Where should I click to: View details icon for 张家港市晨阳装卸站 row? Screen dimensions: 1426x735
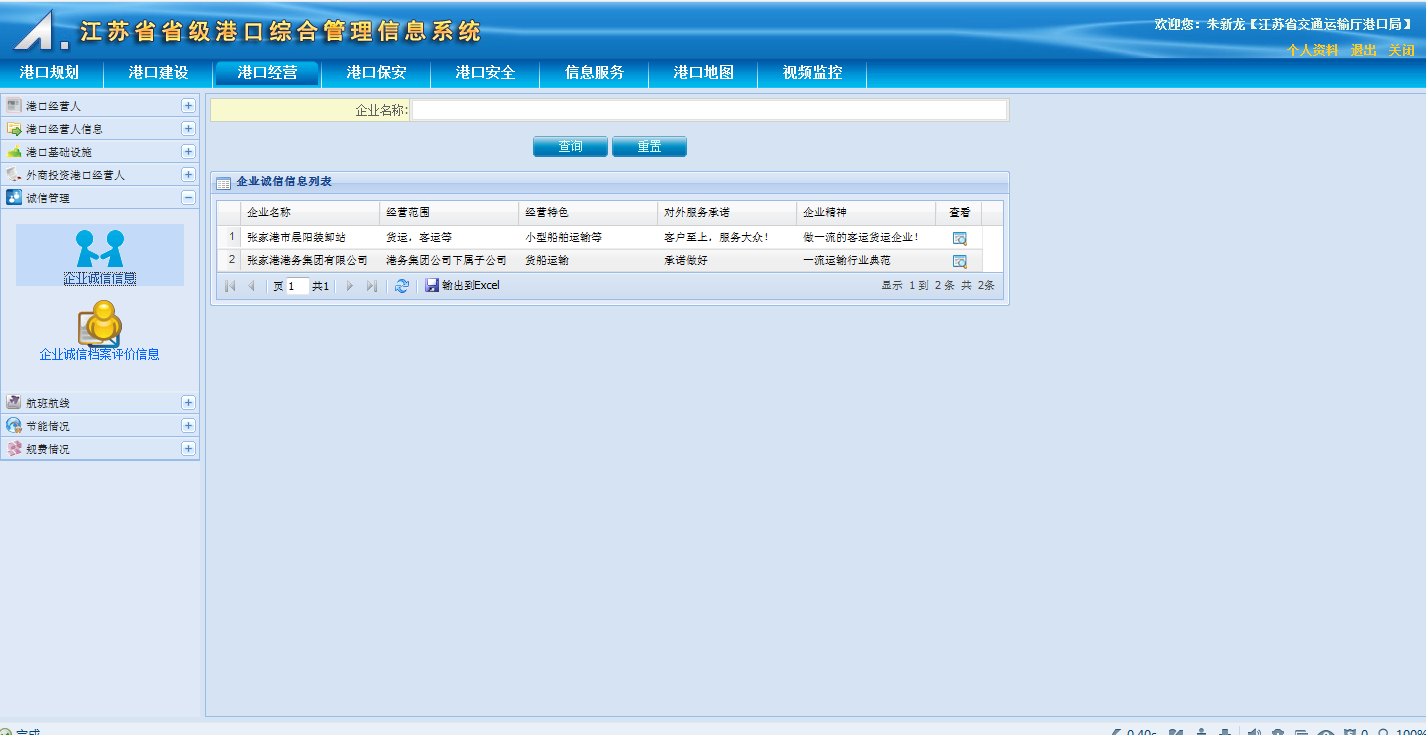pyautogui.click(x=959, y=238)
